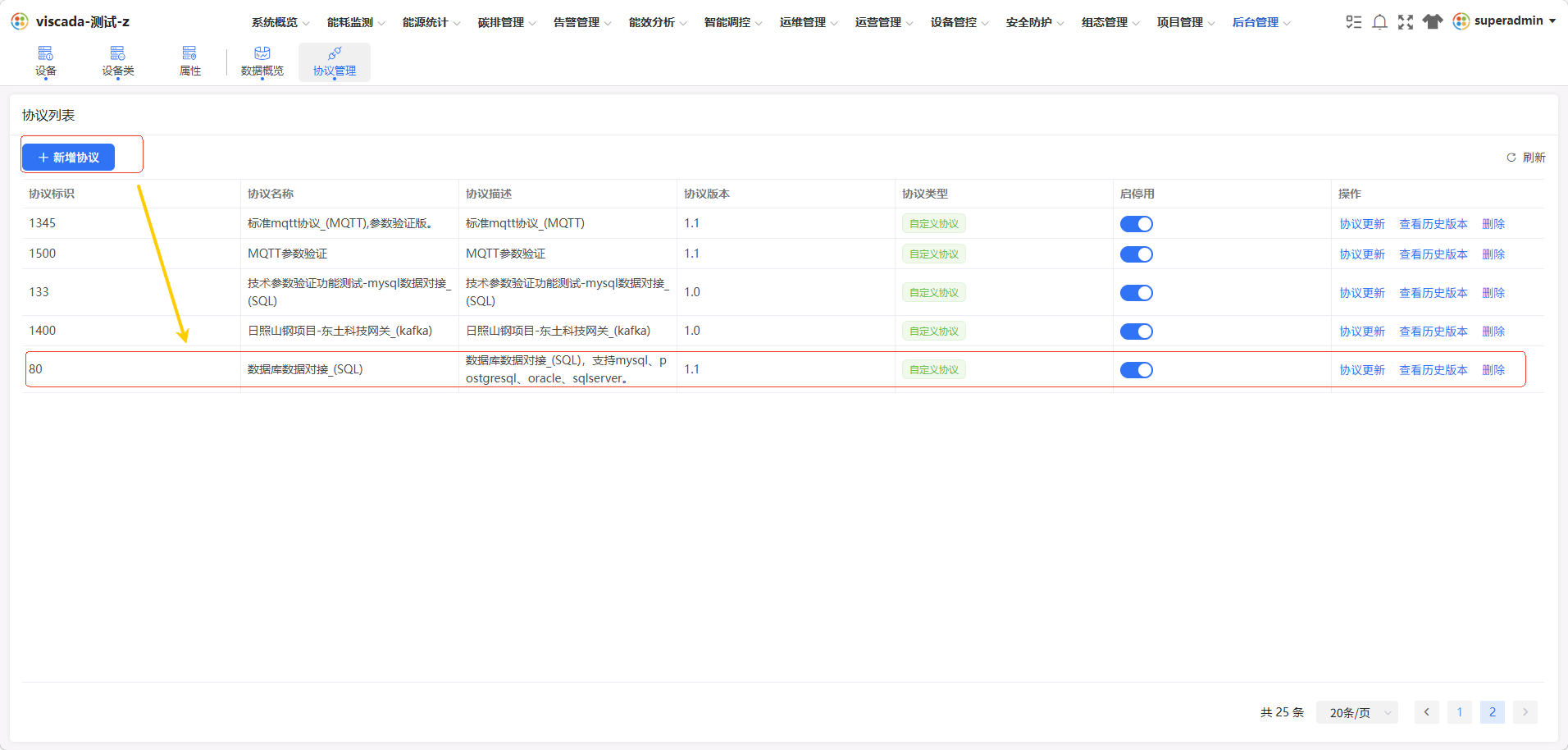This screenshot has width=1568, height=750.
Task: Open the theme shirt icon
Action: click(1433, 22)
